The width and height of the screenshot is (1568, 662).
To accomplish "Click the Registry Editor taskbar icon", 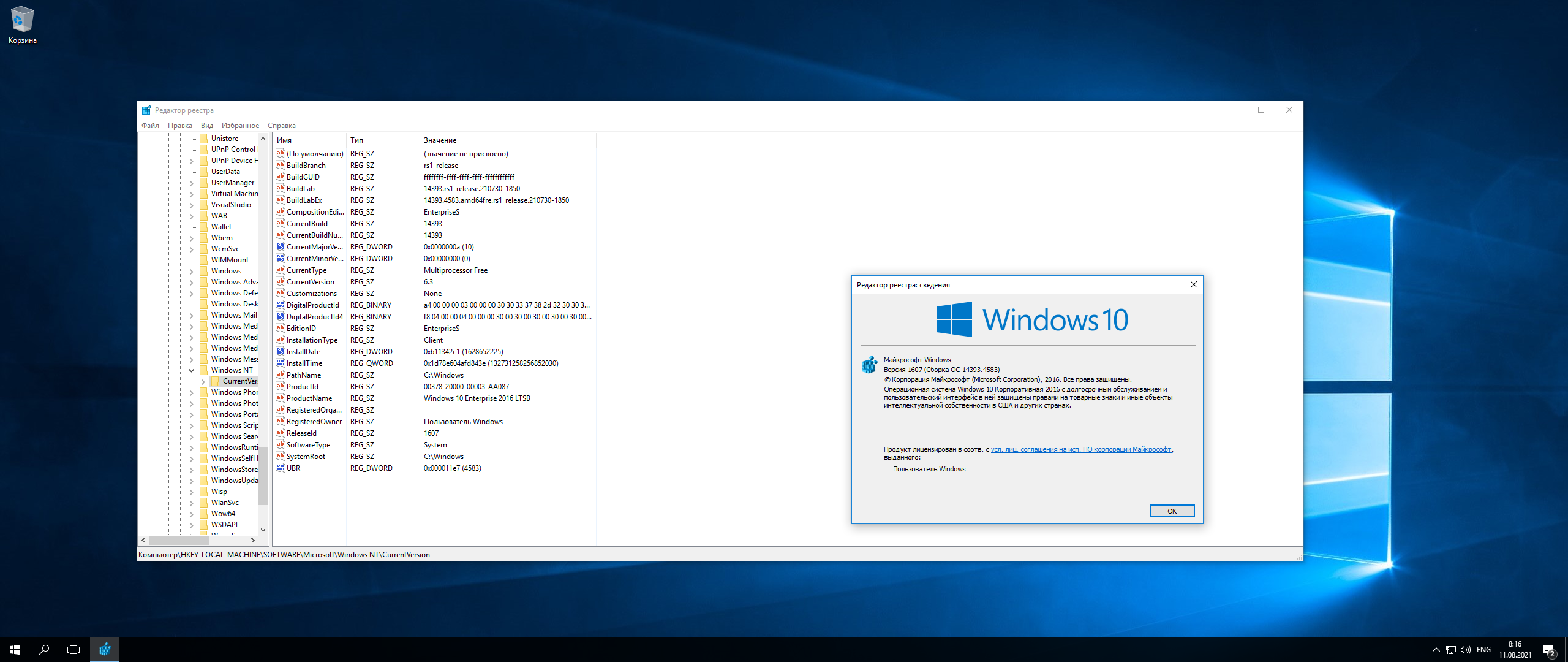I will coord(105,650).
